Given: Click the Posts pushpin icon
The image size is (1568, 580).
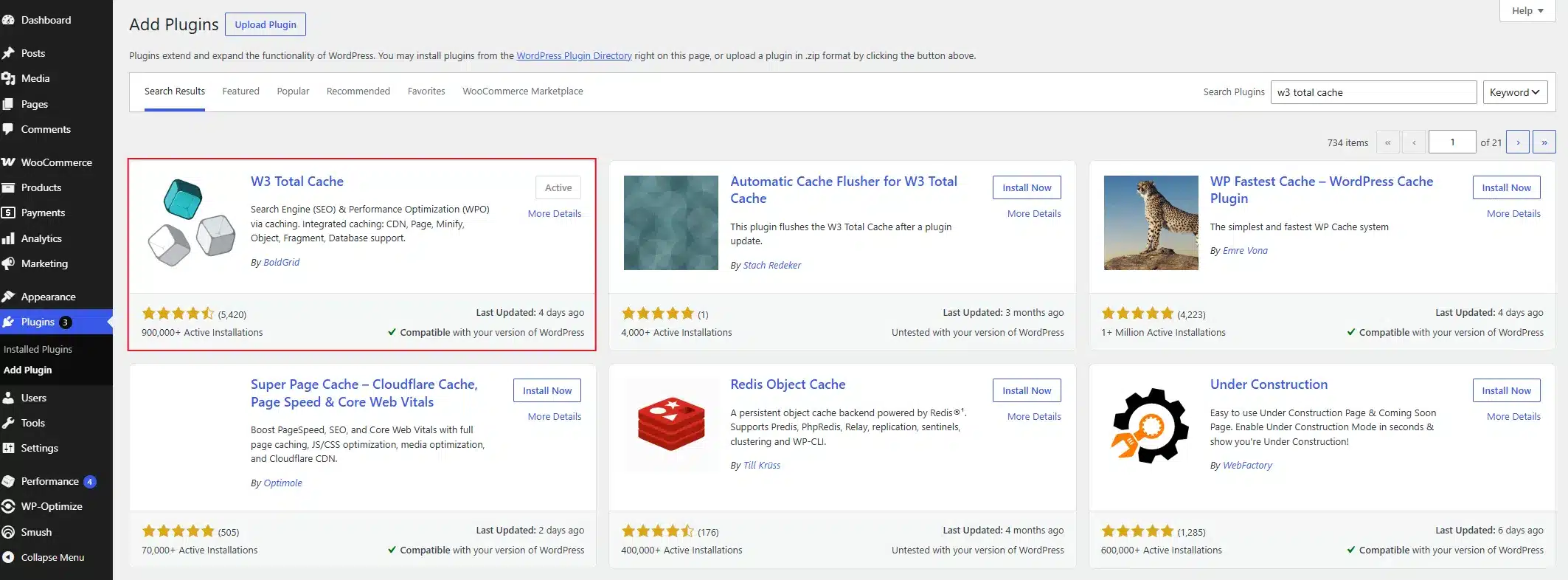Looking at the screenshot, I should click(x=8, y=53).
